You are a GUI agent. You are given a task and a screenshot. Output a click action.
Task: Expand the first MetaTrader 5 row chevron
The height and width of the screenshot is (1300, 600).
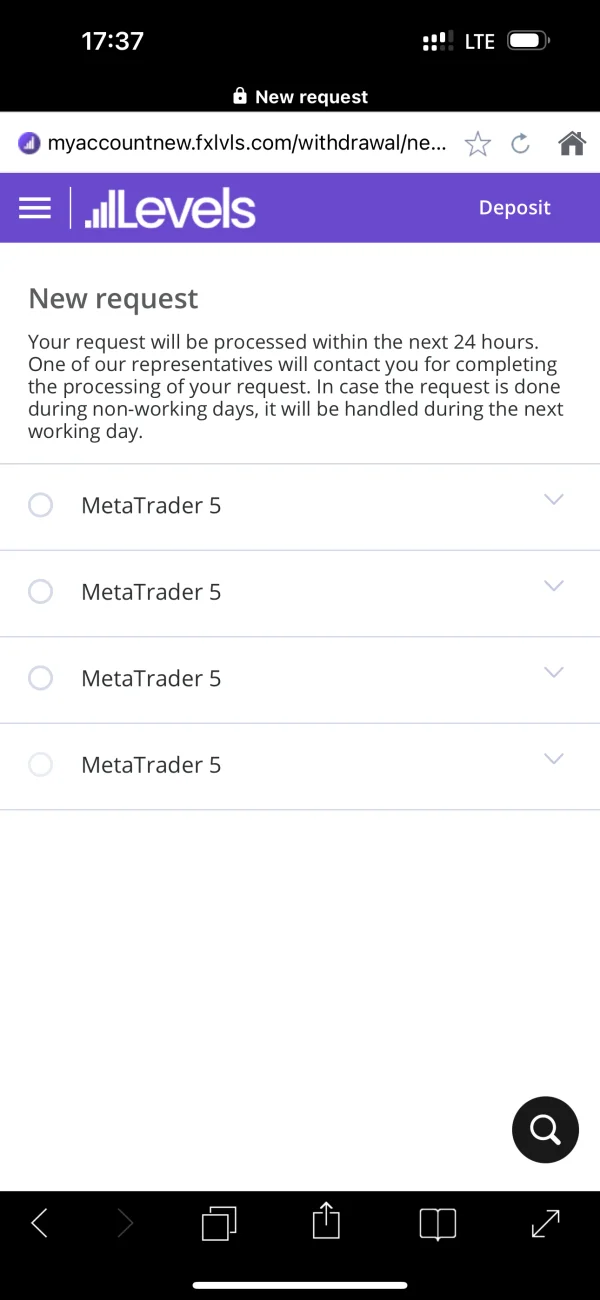coord(553,500)
